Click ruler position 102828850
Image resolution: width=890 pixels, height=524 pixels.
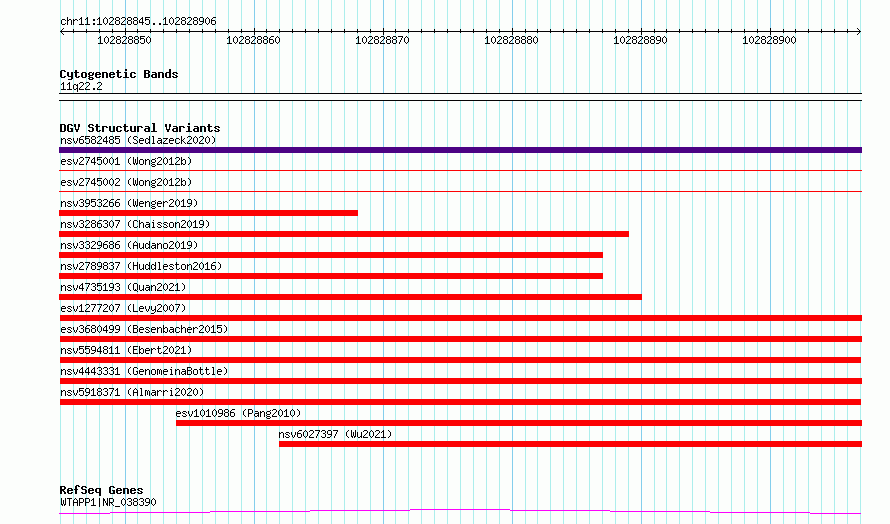click(x=124, y=40)
